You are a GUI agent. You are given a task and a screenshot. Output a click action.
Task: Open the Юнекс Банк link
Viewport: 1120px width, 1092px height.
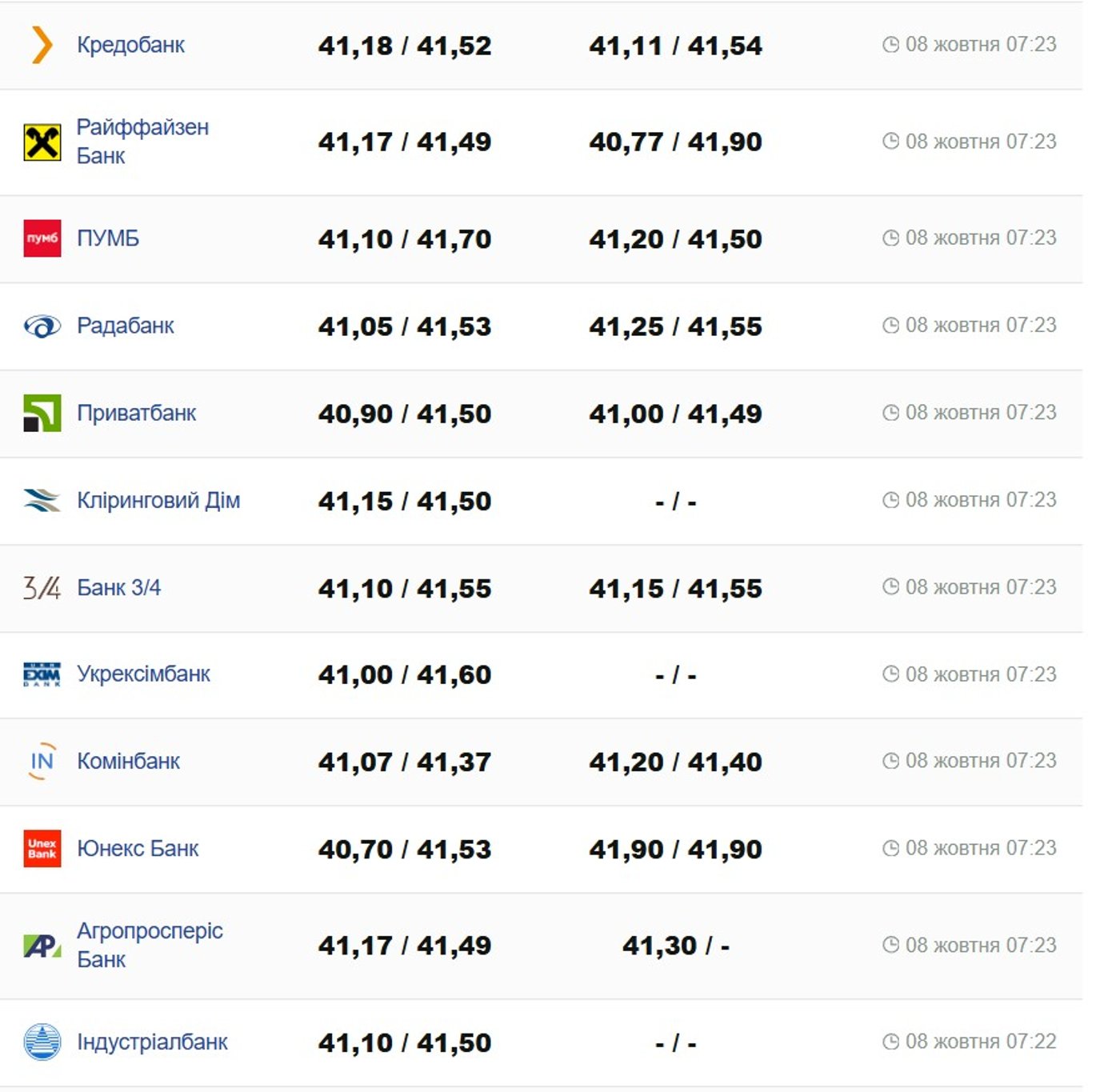click(138, 849)
